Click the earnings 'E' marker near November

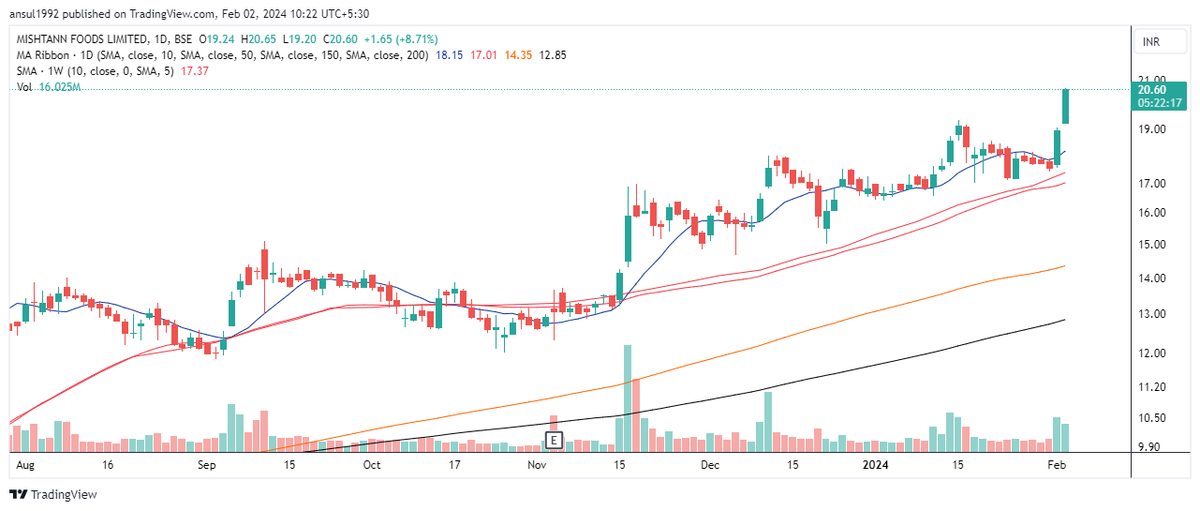(x=552, y=440)
